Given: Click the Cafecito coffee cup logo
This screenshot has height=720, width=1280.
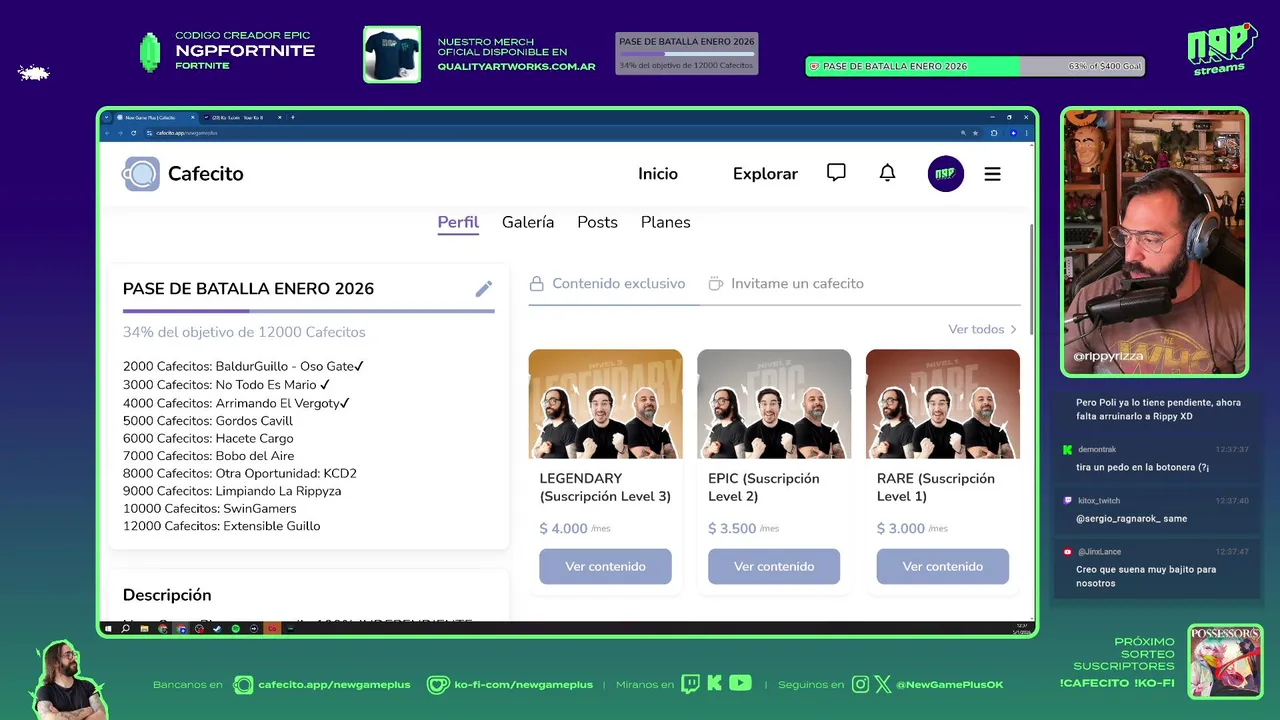Looking at the screenshot, I should coord(141,174).
